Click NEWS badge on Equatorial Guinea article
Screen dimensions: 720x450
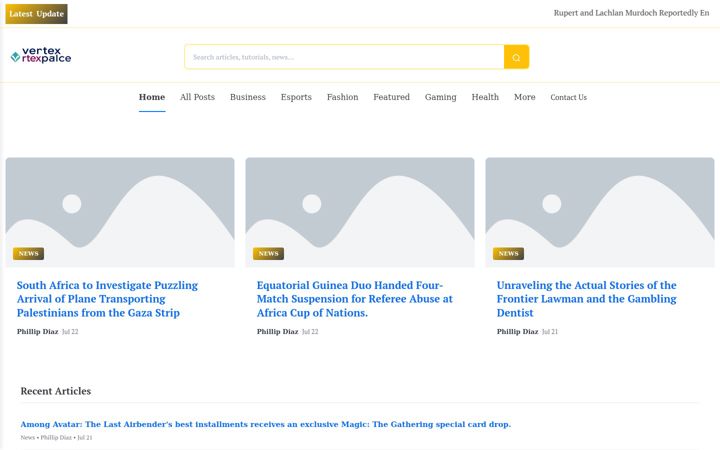tap(269, 253)
